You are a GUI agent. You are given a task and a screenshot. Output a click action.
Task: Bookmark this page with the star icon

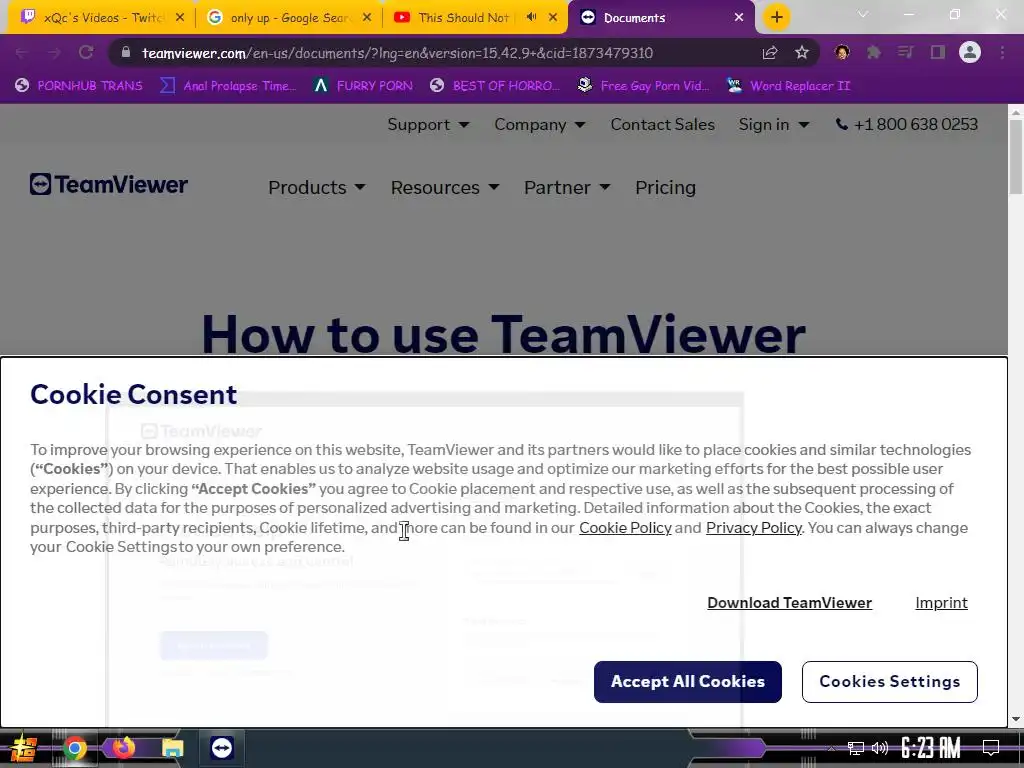click(802, 52)
